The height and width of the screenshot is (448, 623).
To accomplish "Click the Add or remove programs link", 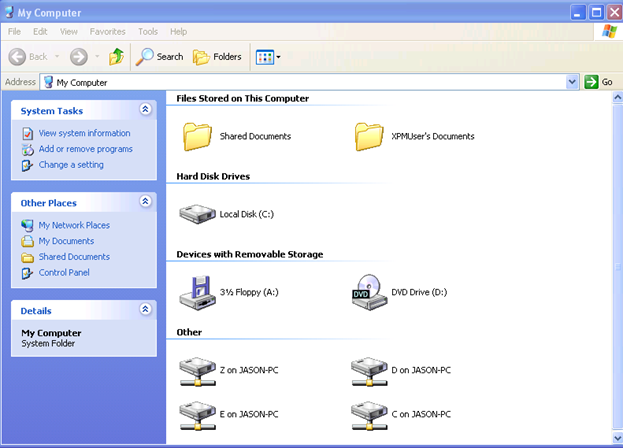I will 85,149.
